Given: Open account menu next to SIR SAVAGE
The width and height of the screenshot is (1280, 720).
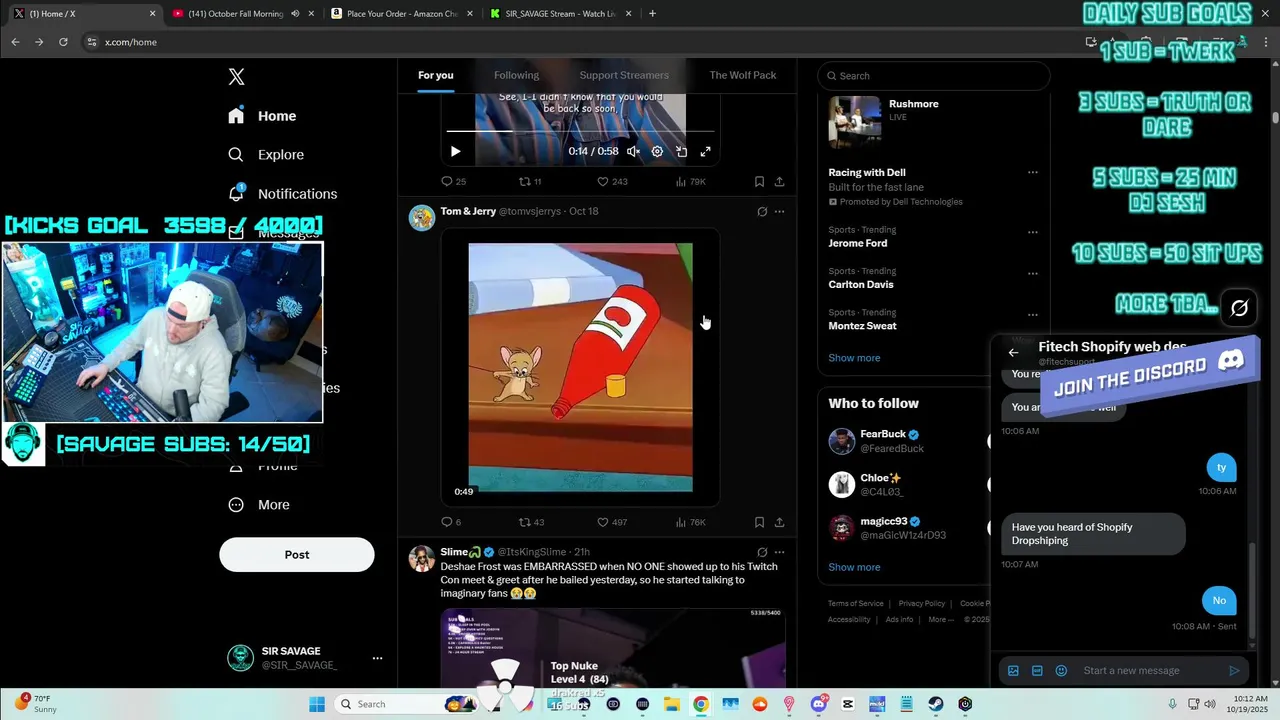Looking at the screenshot, I should tap(377, 658).
